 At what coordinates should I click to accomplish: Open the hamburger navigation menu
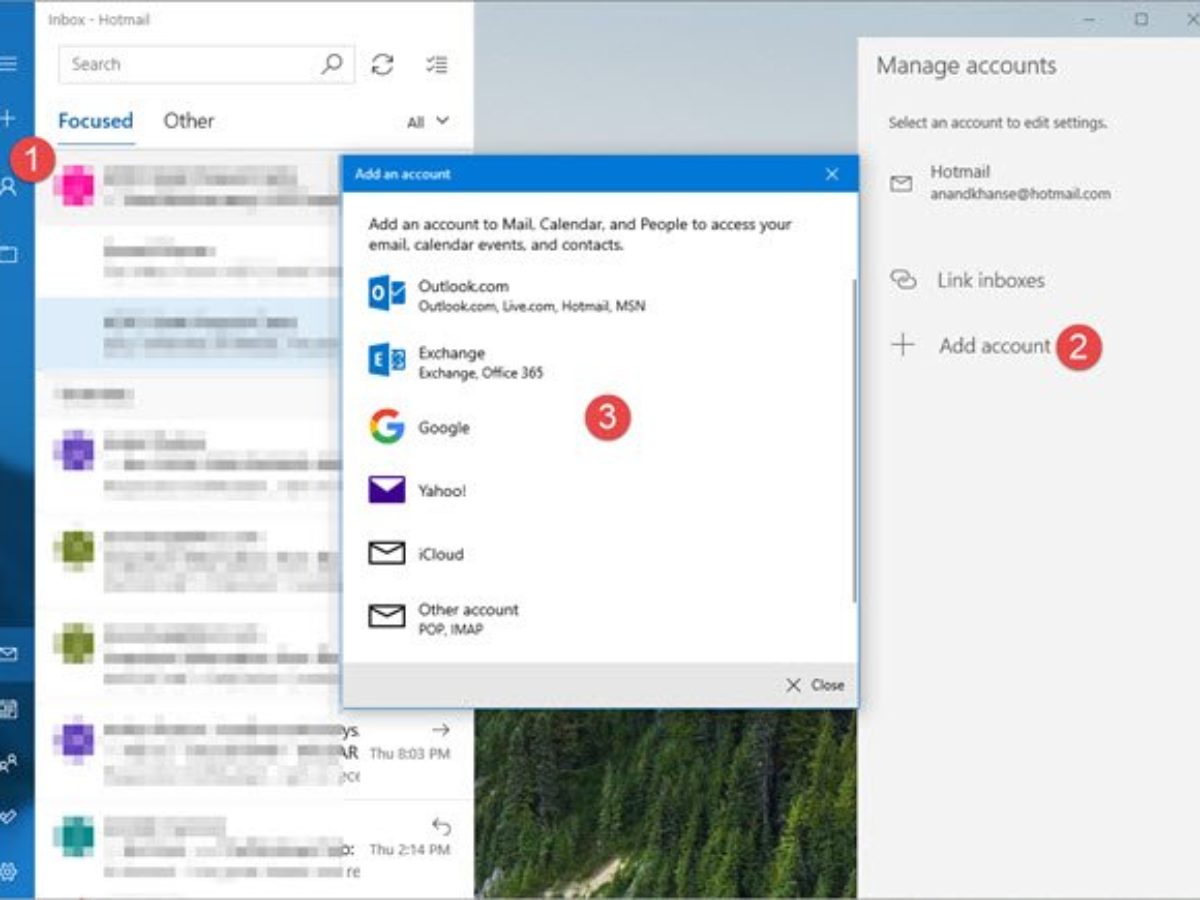pos(8,64)
